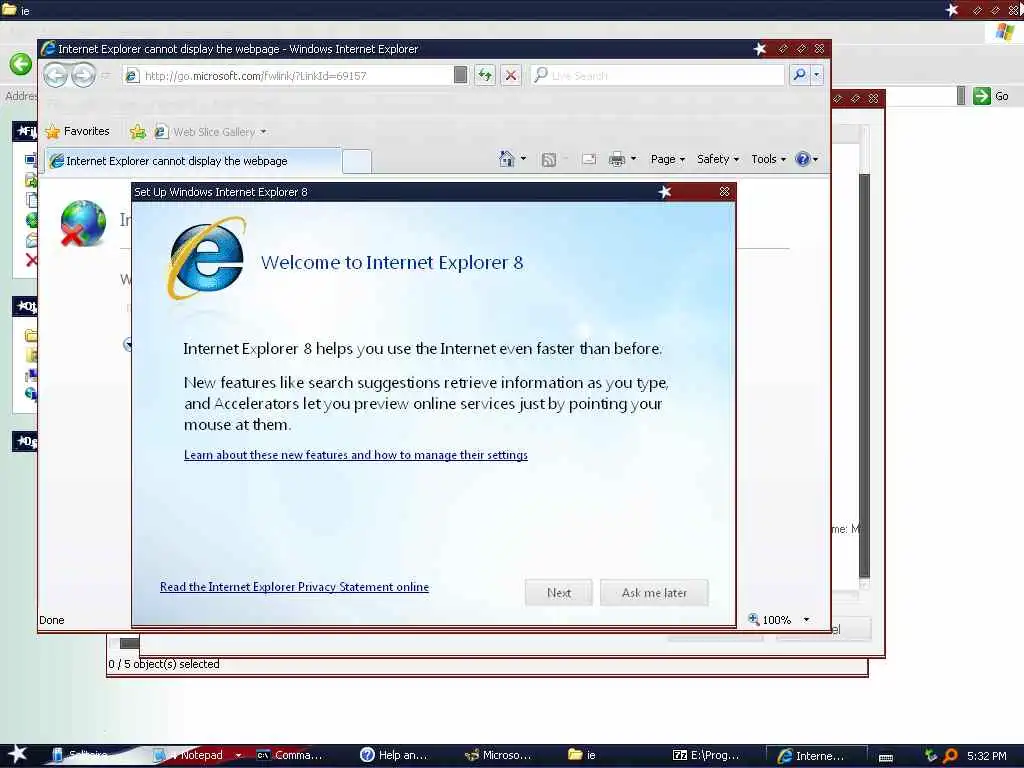Image resolution: width=1024 pixels, height=768 pixels.
Task: Click the Print icon
Action: point(616,159)
